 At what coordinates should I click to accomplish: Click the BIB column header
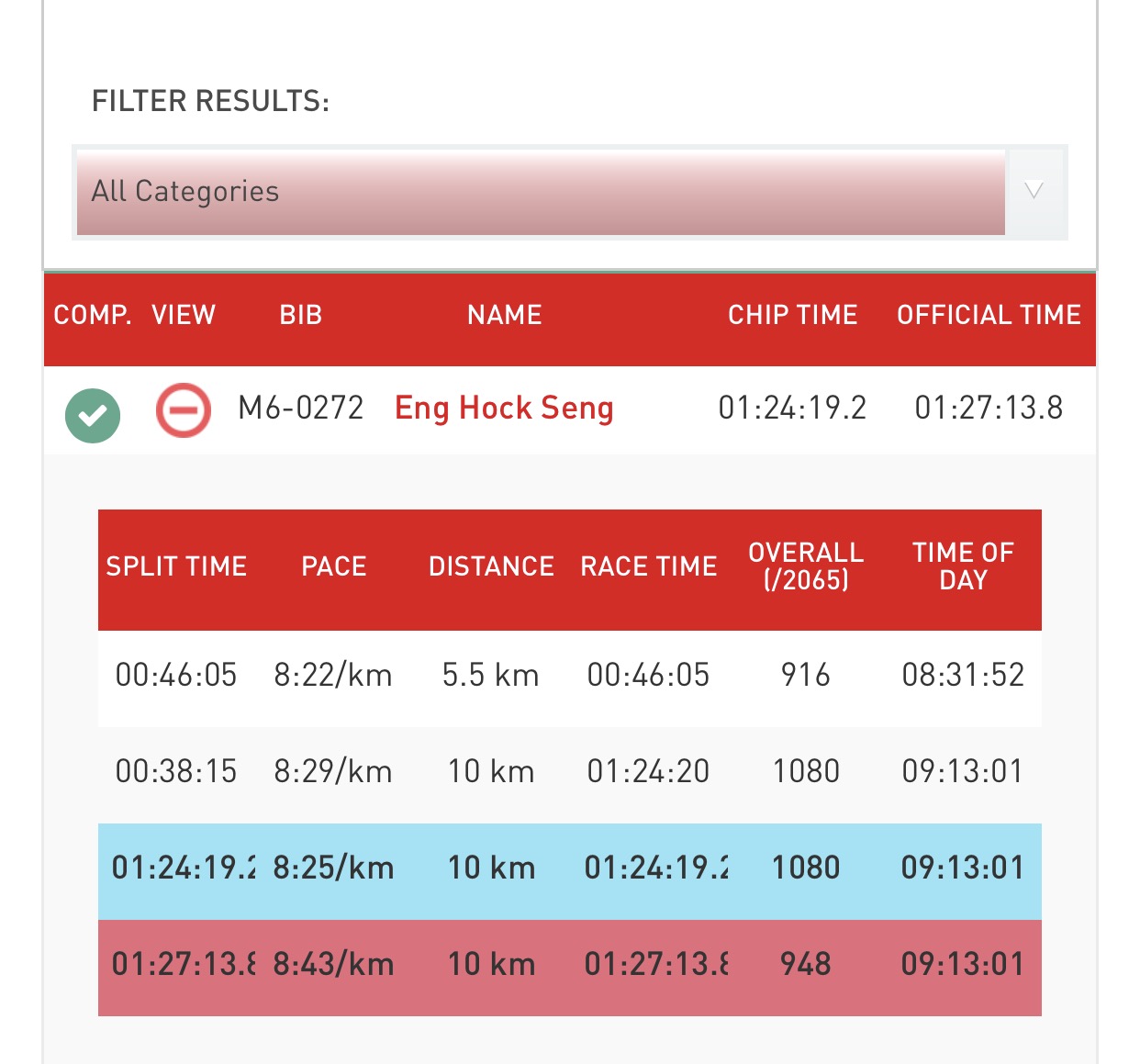301,315
